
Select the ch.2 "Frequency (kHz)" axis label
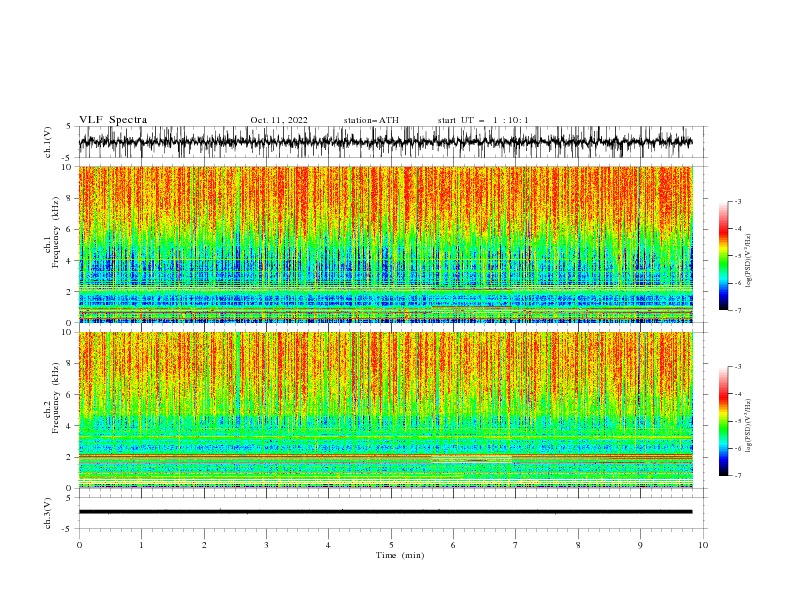coord(56,397)
